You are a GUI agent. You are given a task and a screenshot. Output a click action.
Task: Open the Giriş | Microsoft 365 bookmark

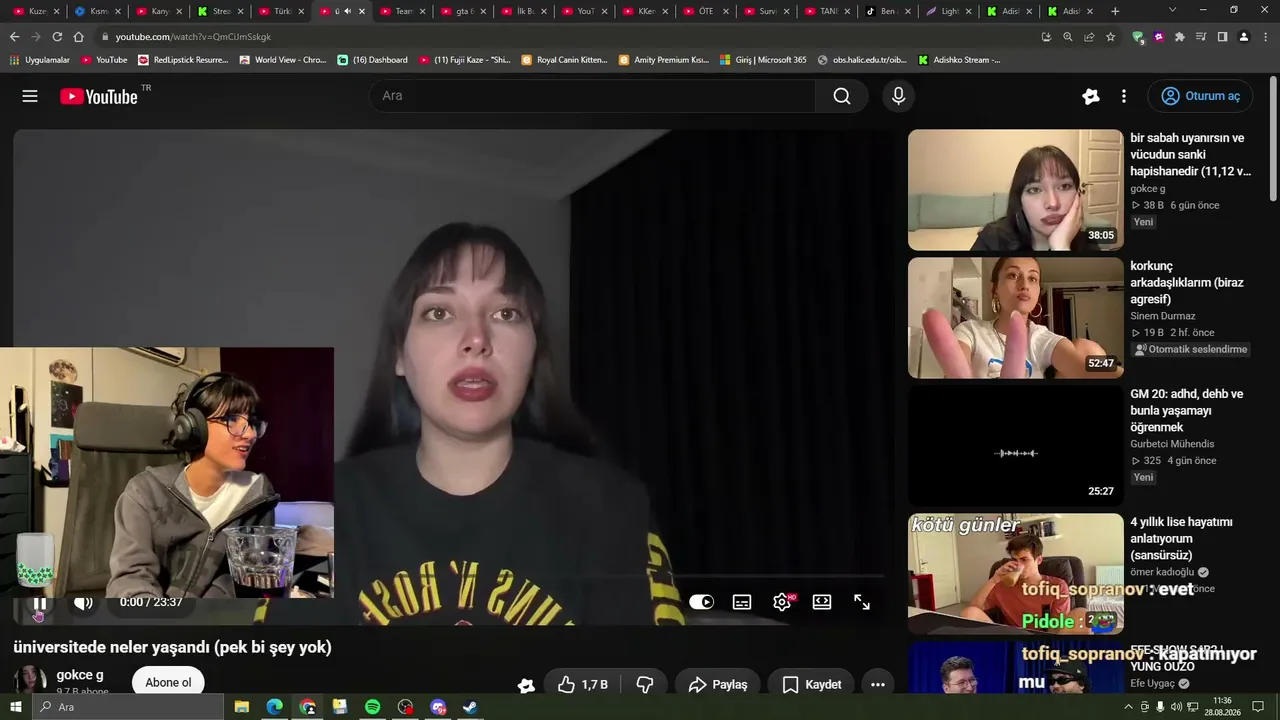(x=763, y=60)
